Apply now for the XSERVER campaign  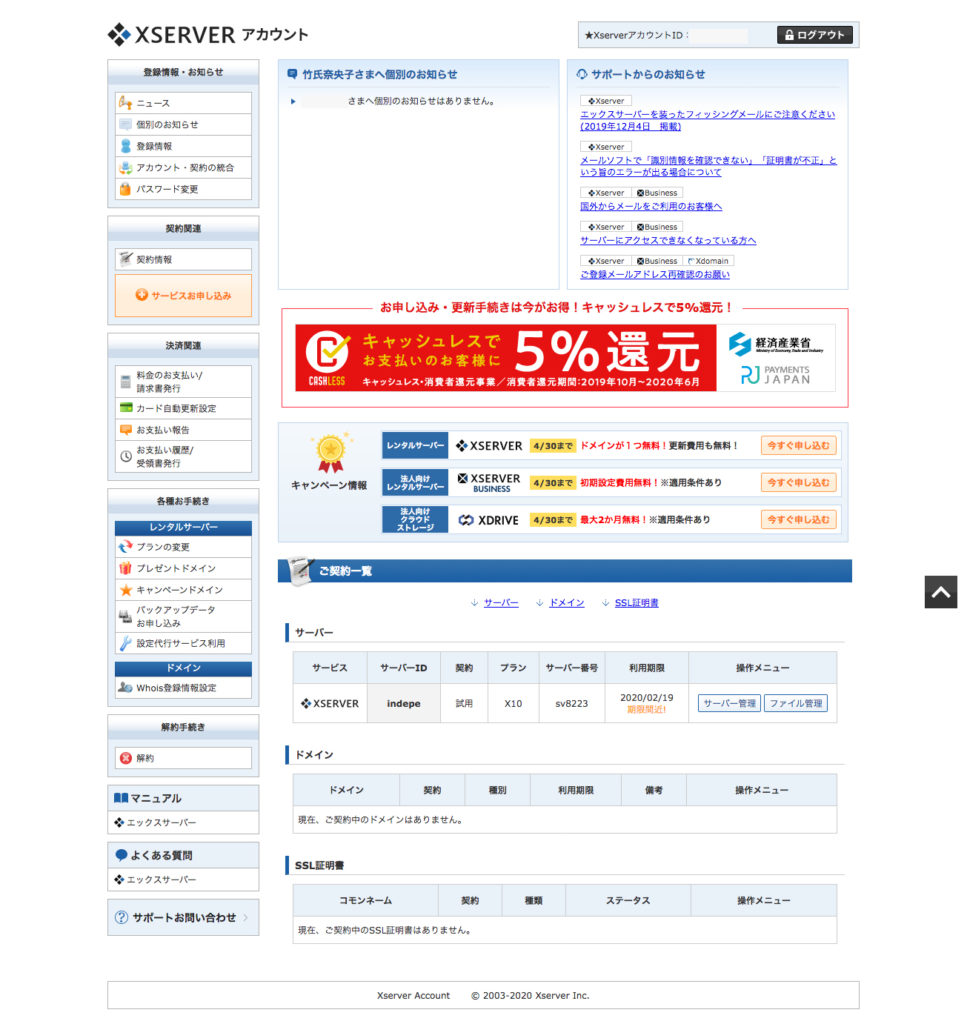[798, 445]
